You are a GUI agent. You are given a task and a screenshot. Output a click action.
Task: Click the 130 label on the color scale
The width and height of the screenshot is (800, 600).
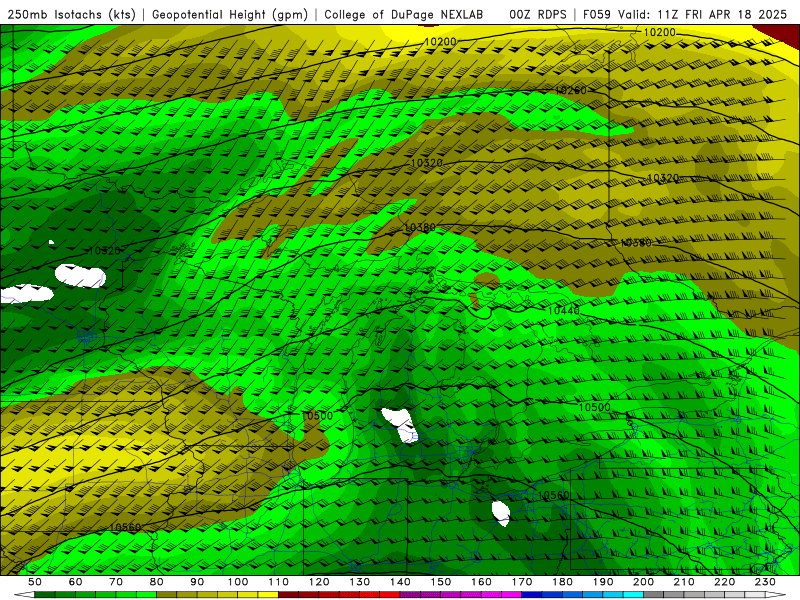359,582
